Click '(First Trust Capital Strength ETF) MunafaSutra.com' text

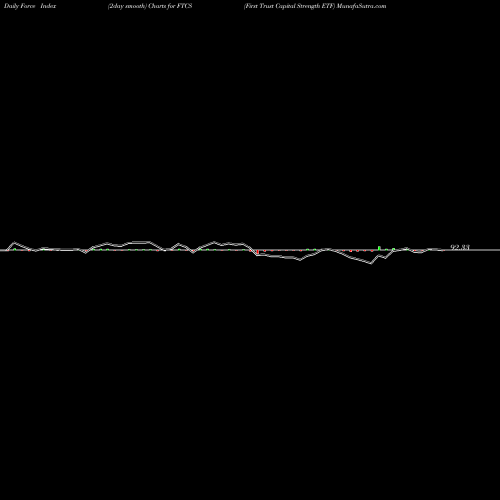pos(315,6)
